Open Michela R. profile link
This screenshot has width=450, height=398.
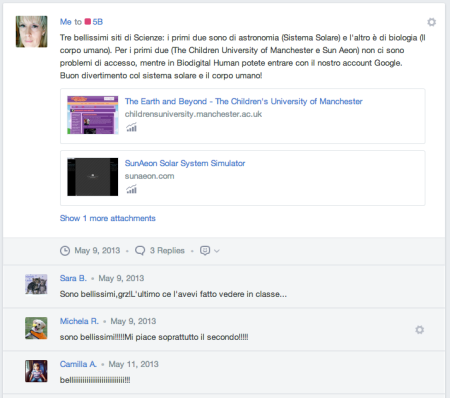click(x=79, y=321)
